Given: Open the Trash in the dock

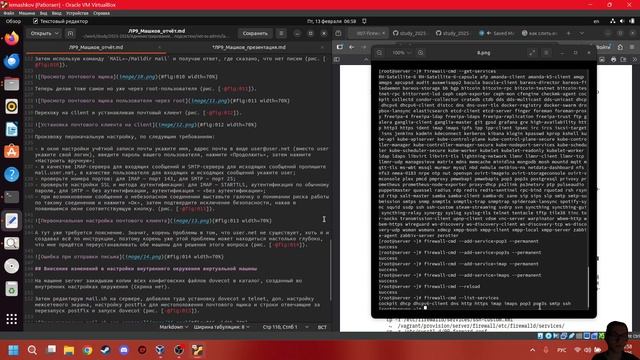Looking at the screenshot, I should 11,289.
